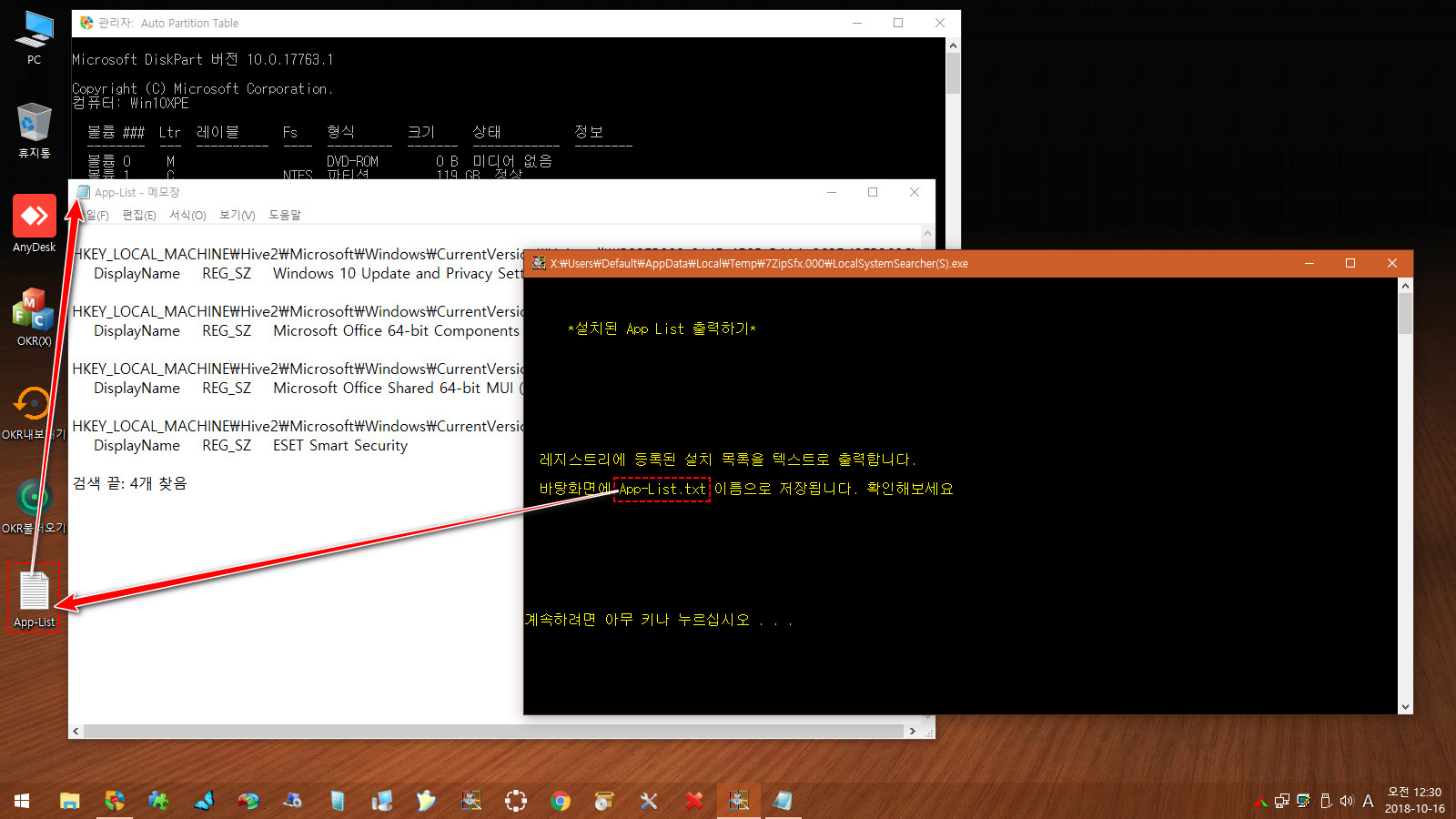The width and height of the screenshot is (1456, 819).
Task: Click the LocalSystemSearcher console window title bar icon
Action: coord(539,263)
